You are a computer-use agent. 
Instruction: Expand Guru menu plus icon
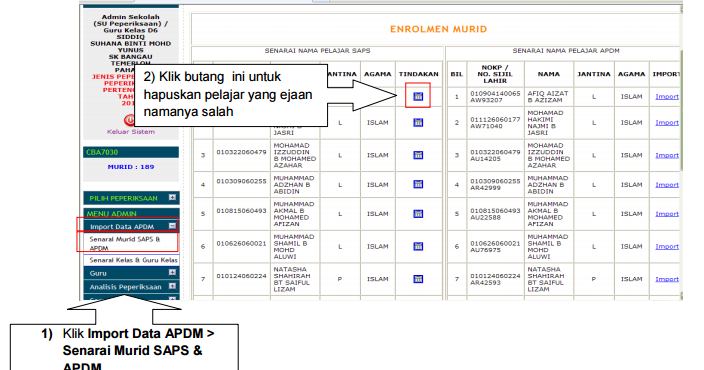click(172, 273)
